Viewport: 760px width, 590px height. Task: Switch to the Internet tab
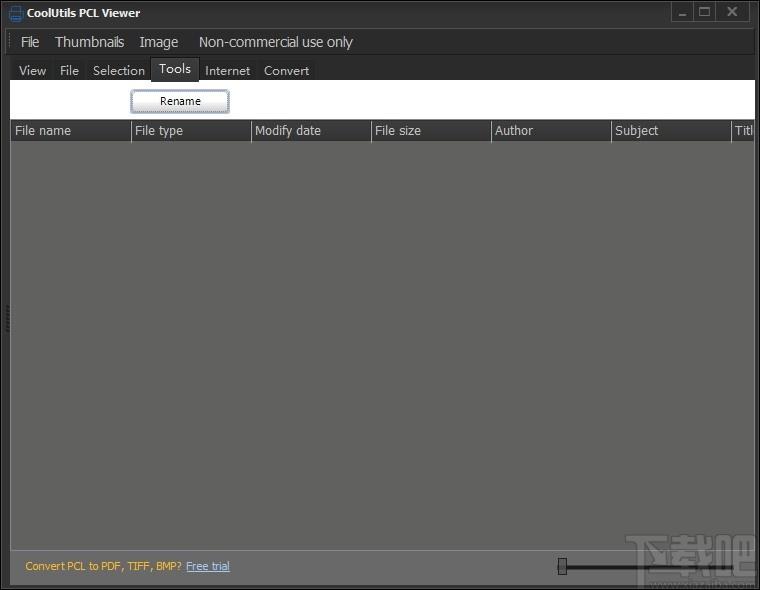coord(228,70)
